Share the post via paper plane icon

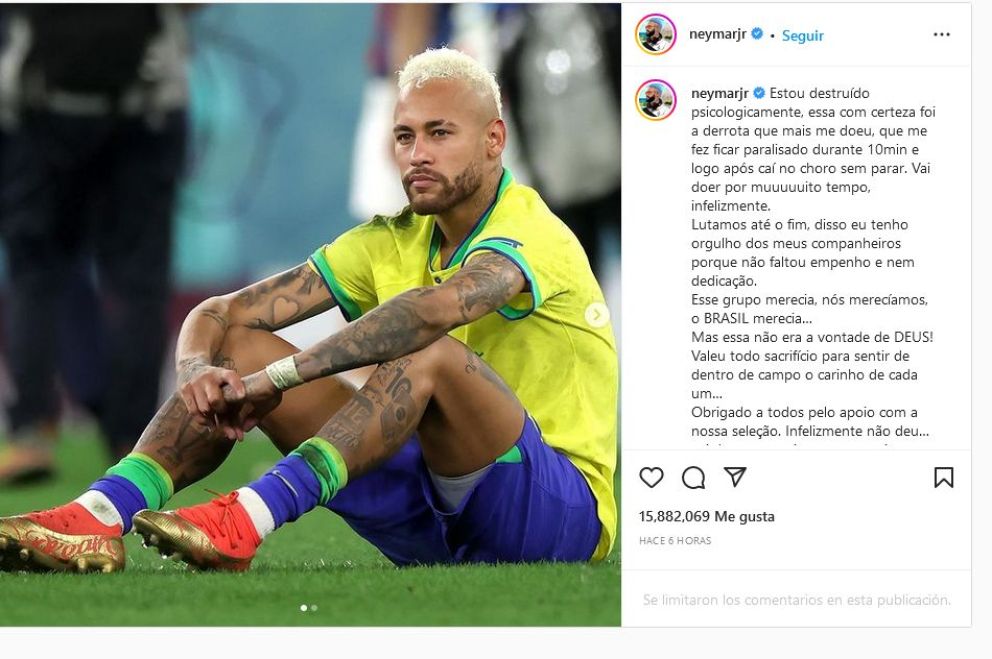click(735, 477)
